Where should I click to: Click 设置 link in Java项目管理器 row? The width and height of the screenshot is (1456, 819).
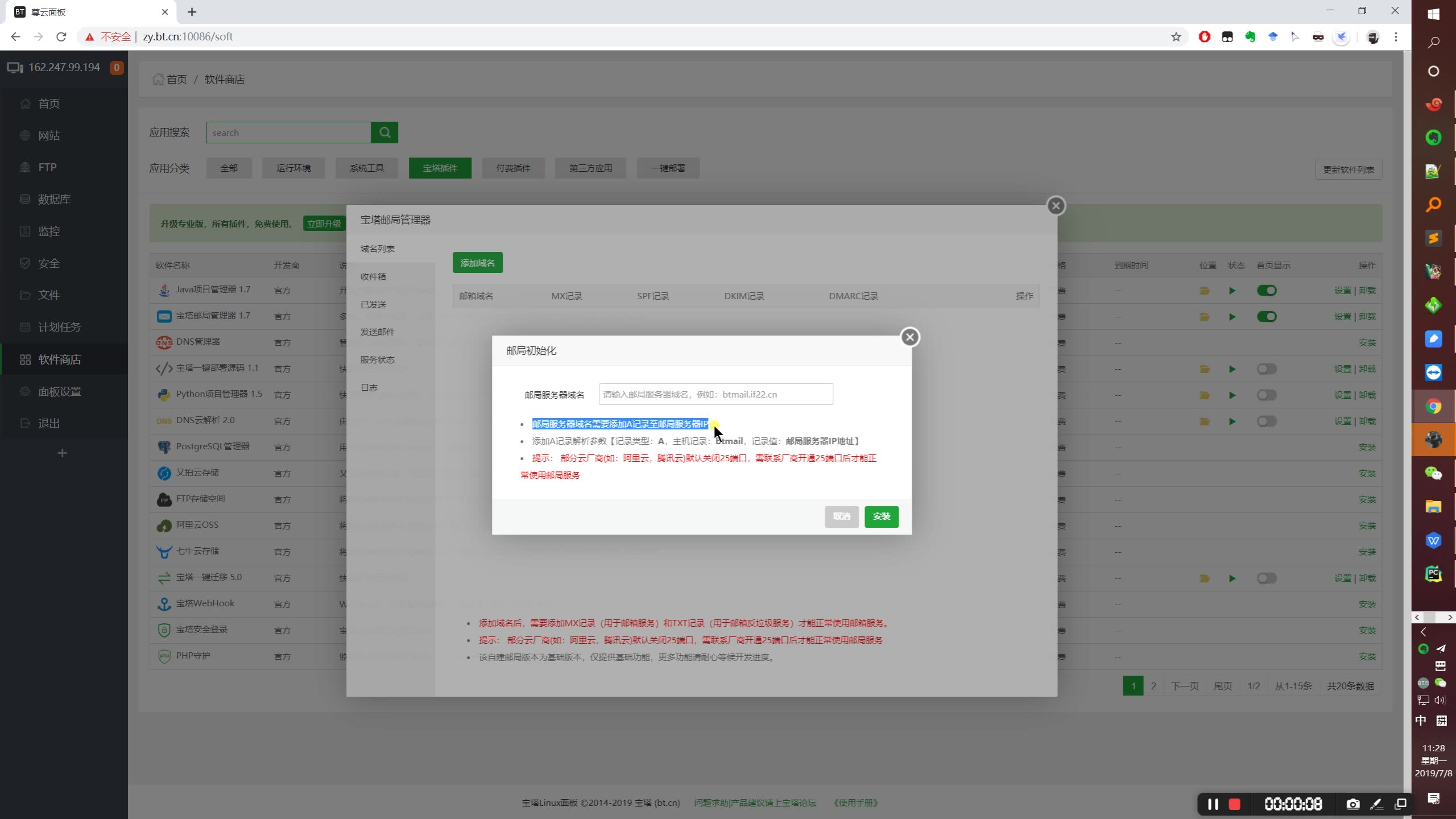(x=1342, y=291)
